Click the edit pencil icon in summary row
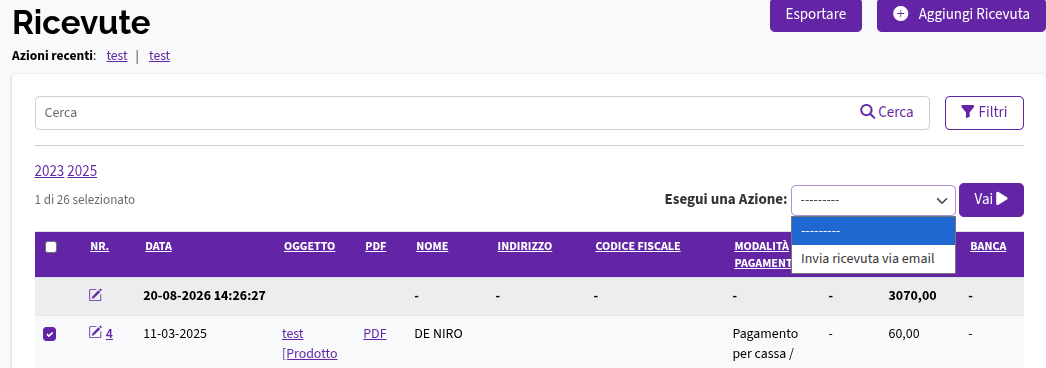This screenshot has height=368, width=1046. tap(95, 294)
